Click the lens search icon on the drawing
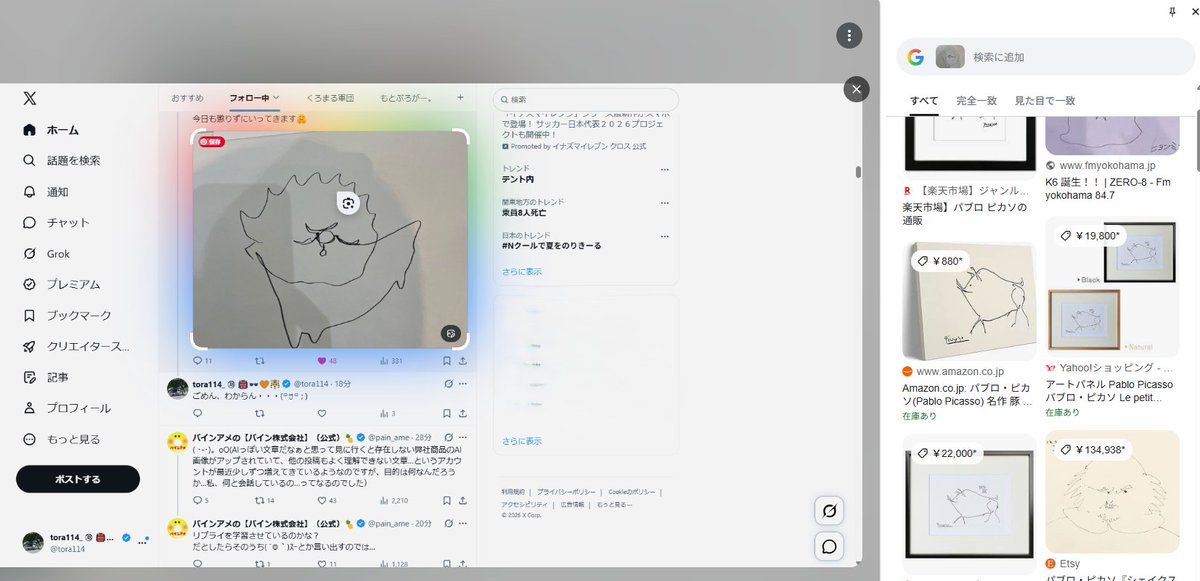 coord(348,203)
